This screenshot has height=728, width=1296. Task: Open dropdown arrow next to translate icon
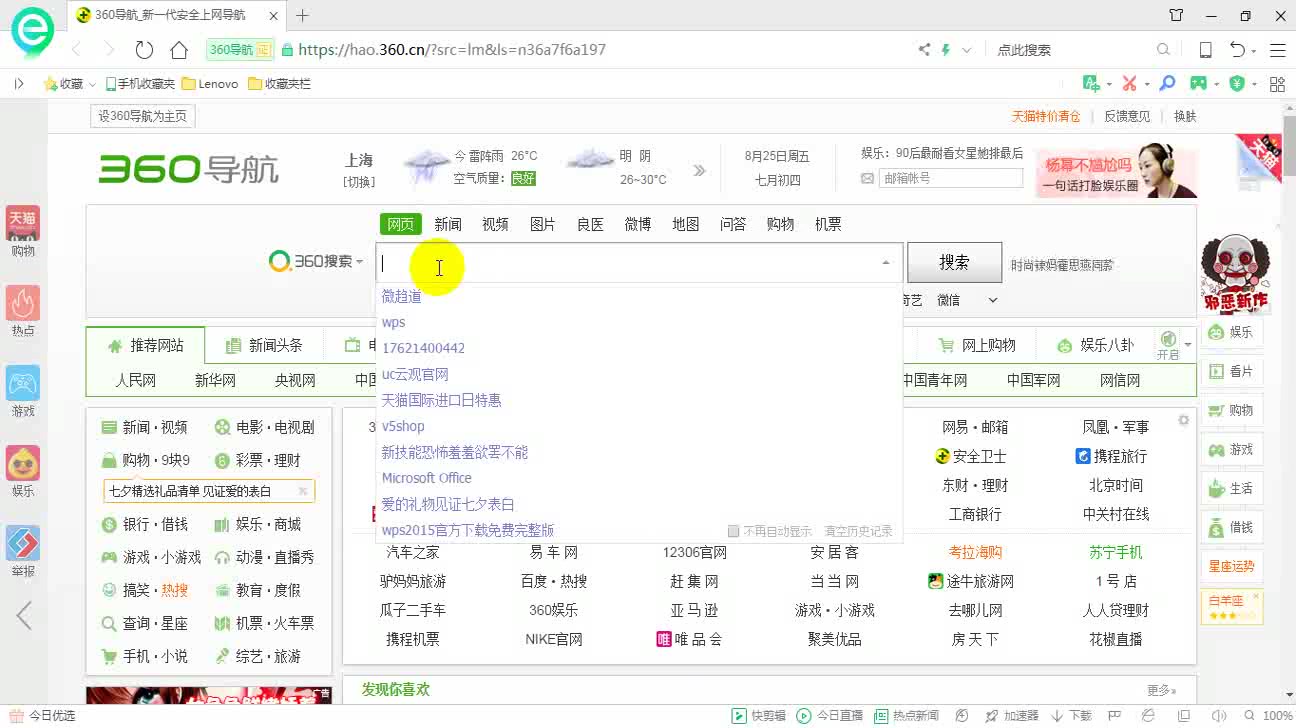(1108, 84)
